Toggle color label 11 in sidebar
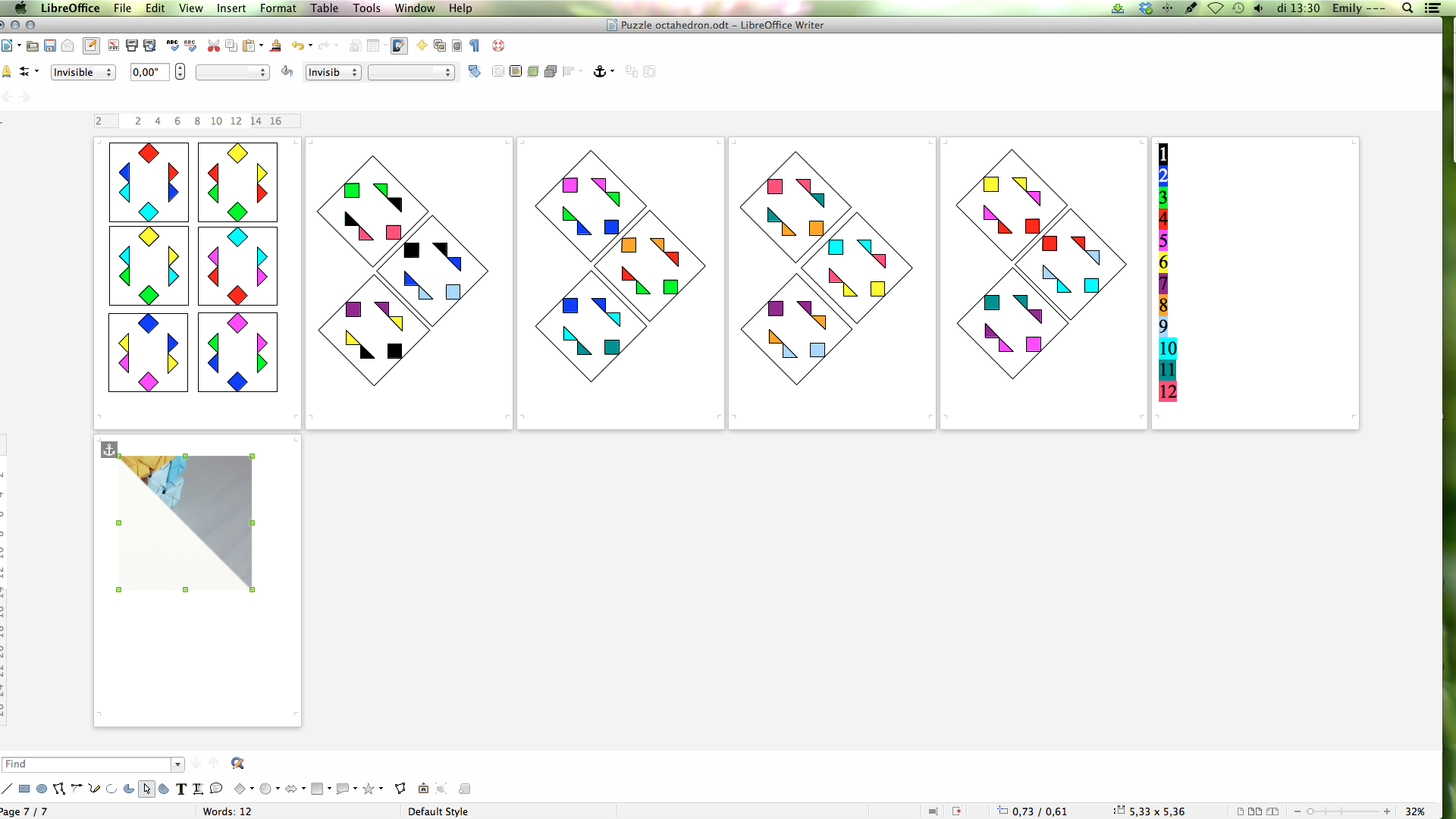Screen dimensions: 1456x819 [x=1167, y=370]
